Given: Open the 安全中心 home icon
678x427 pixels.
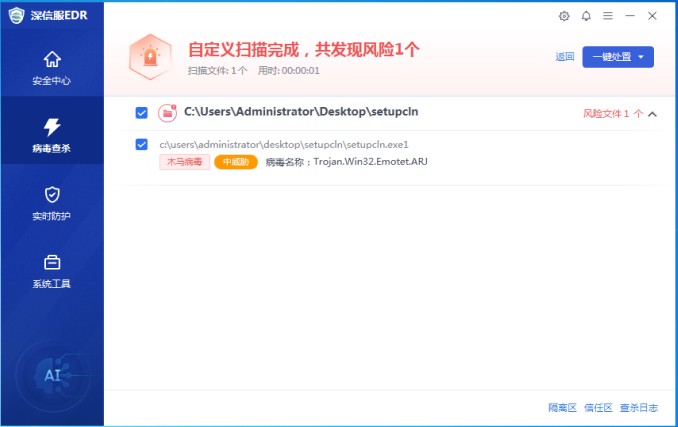Looking at the screenshot, I should coord(52,60).
